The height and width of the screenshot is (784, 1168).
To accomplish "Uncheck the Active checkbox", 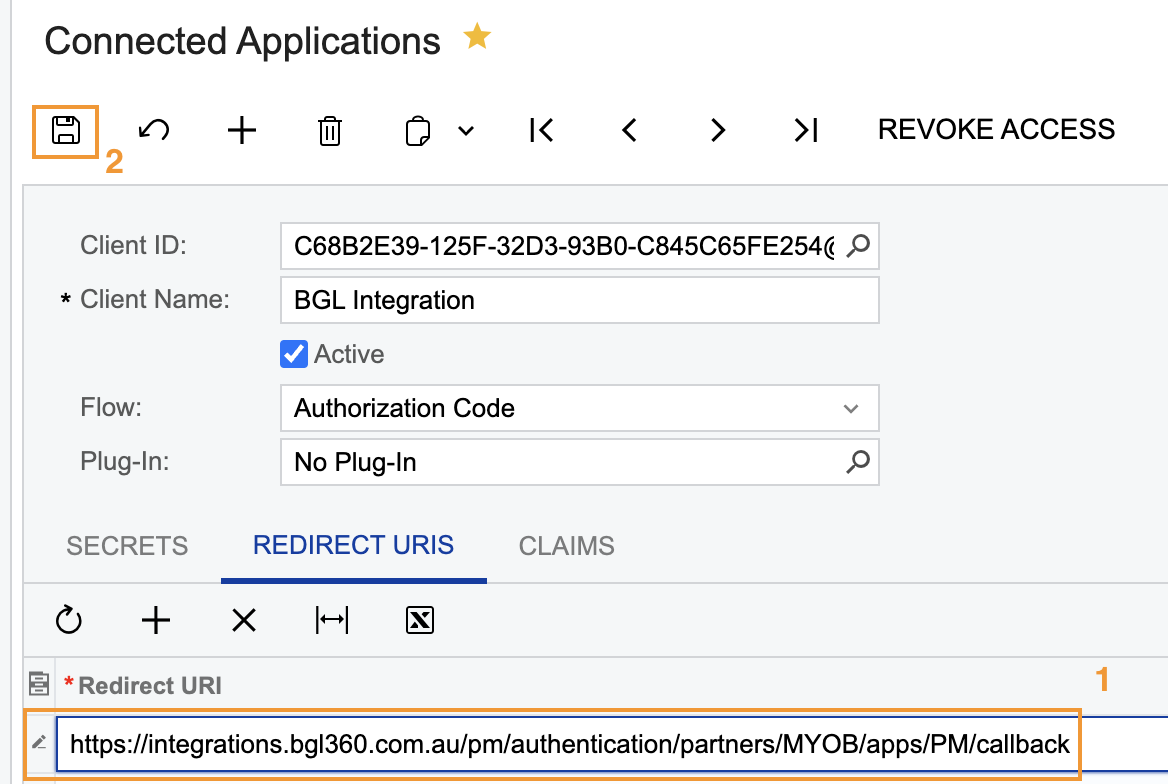I will (293, 354).
